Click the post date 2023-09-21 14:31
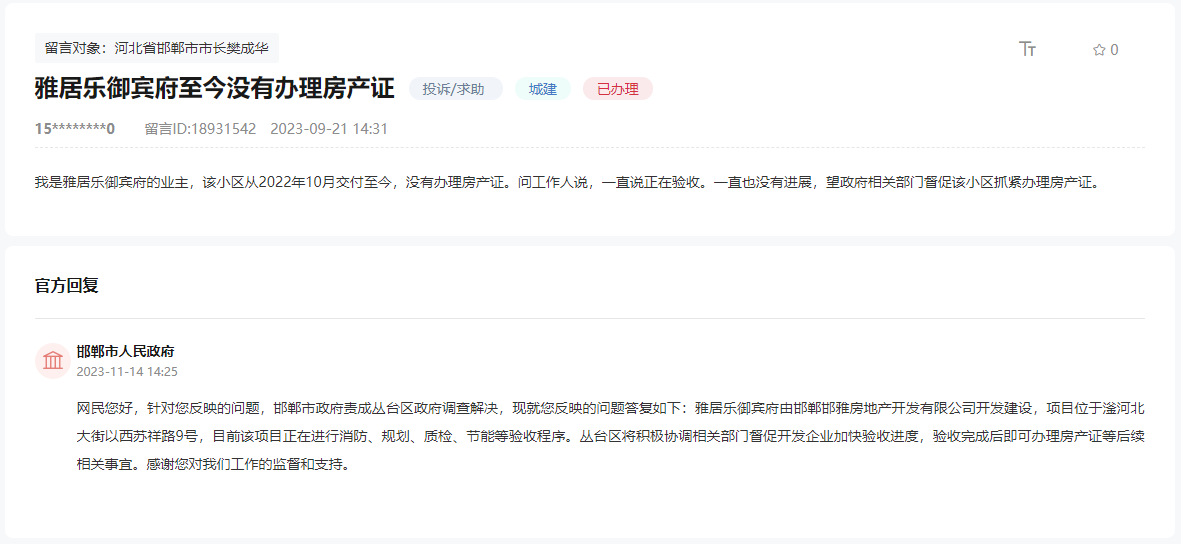 click(329, 129)
